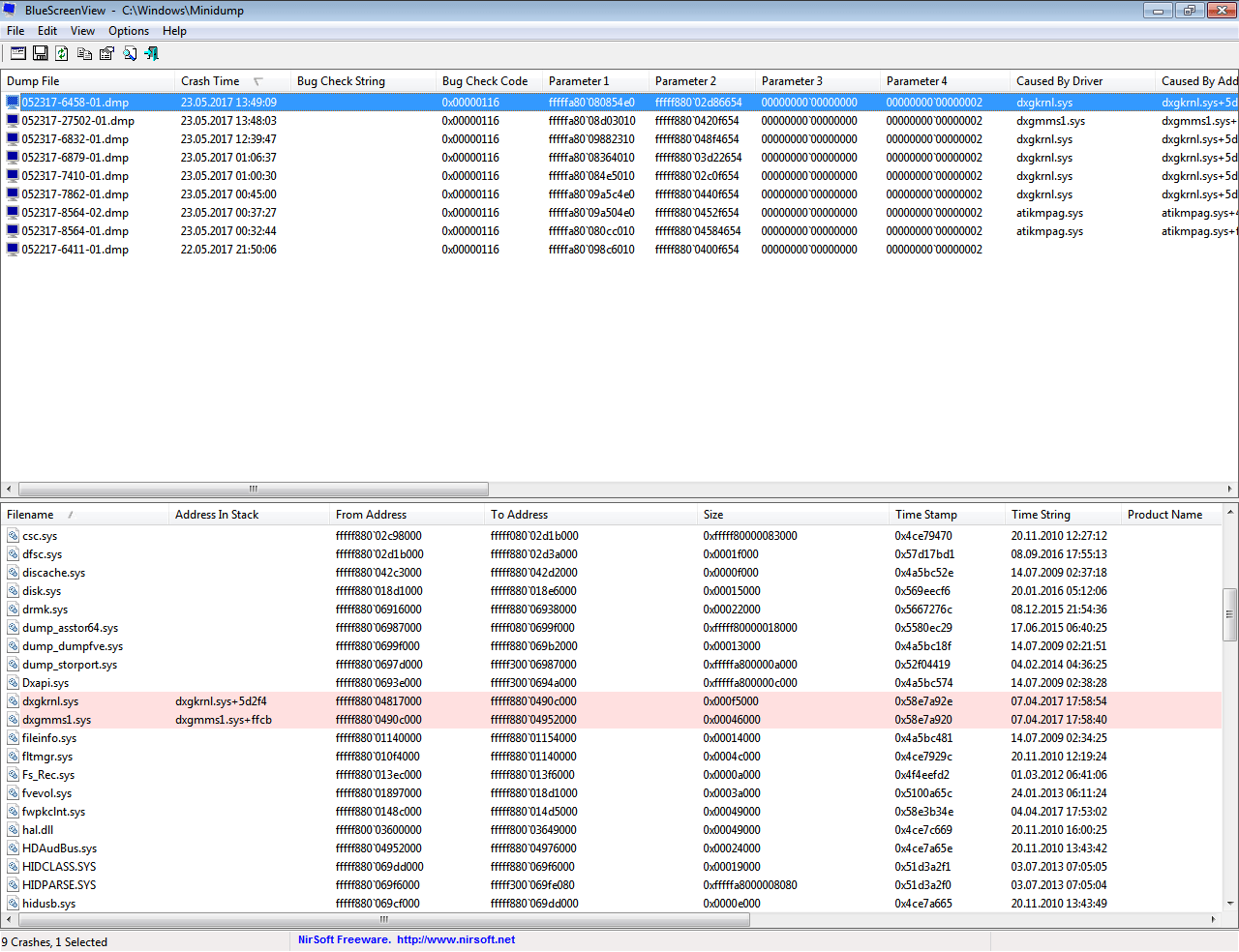Select the Fs_Rec.sys driver row
The height and width of the screenshot is (952, 1239).
pyautogui.click(x=611, y=775)
